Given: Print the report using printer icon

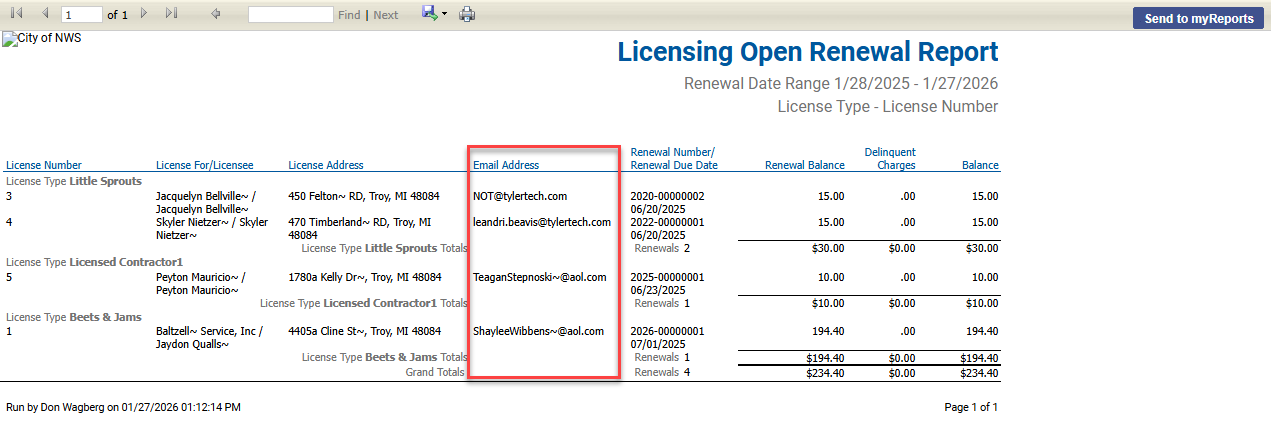Looking at the screenshot, I should pyautogui.click(x=467, y=14).
